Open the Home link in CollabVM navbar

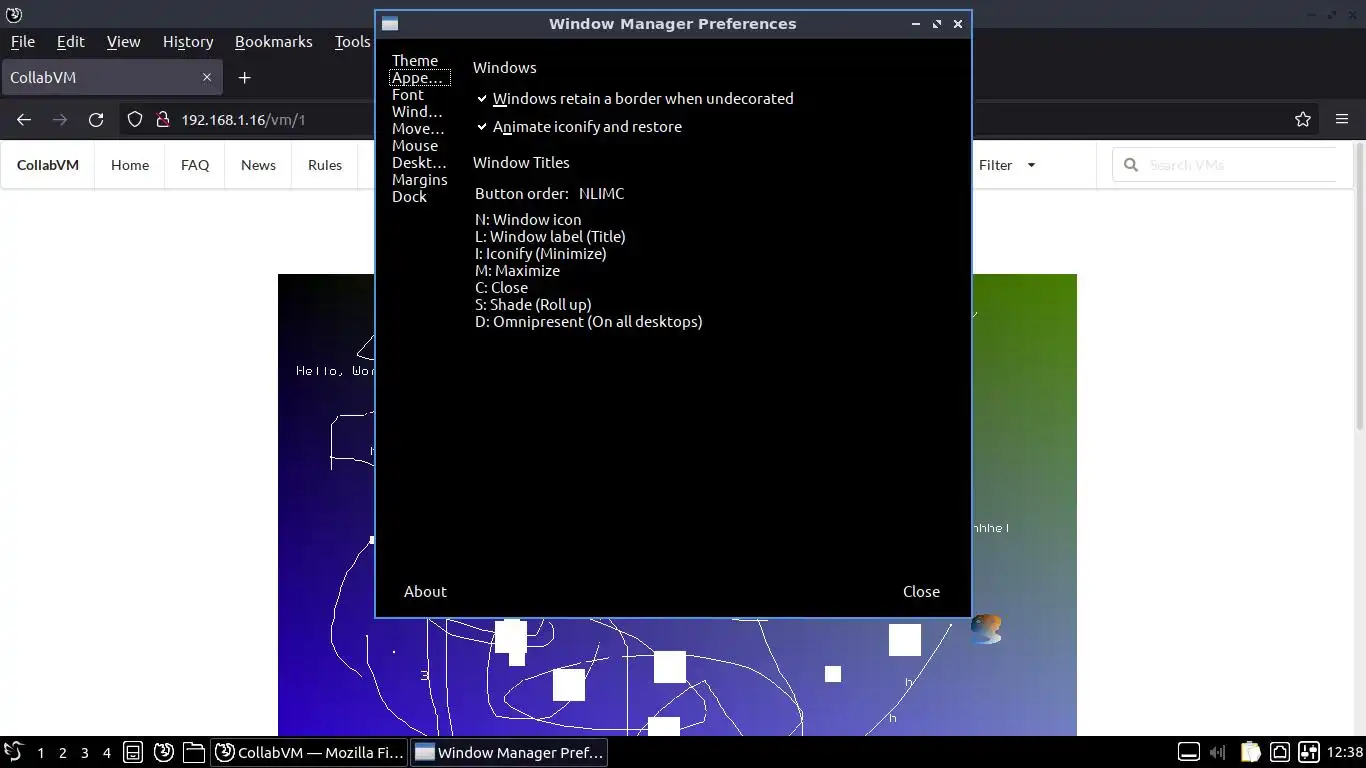coord(130,165)
